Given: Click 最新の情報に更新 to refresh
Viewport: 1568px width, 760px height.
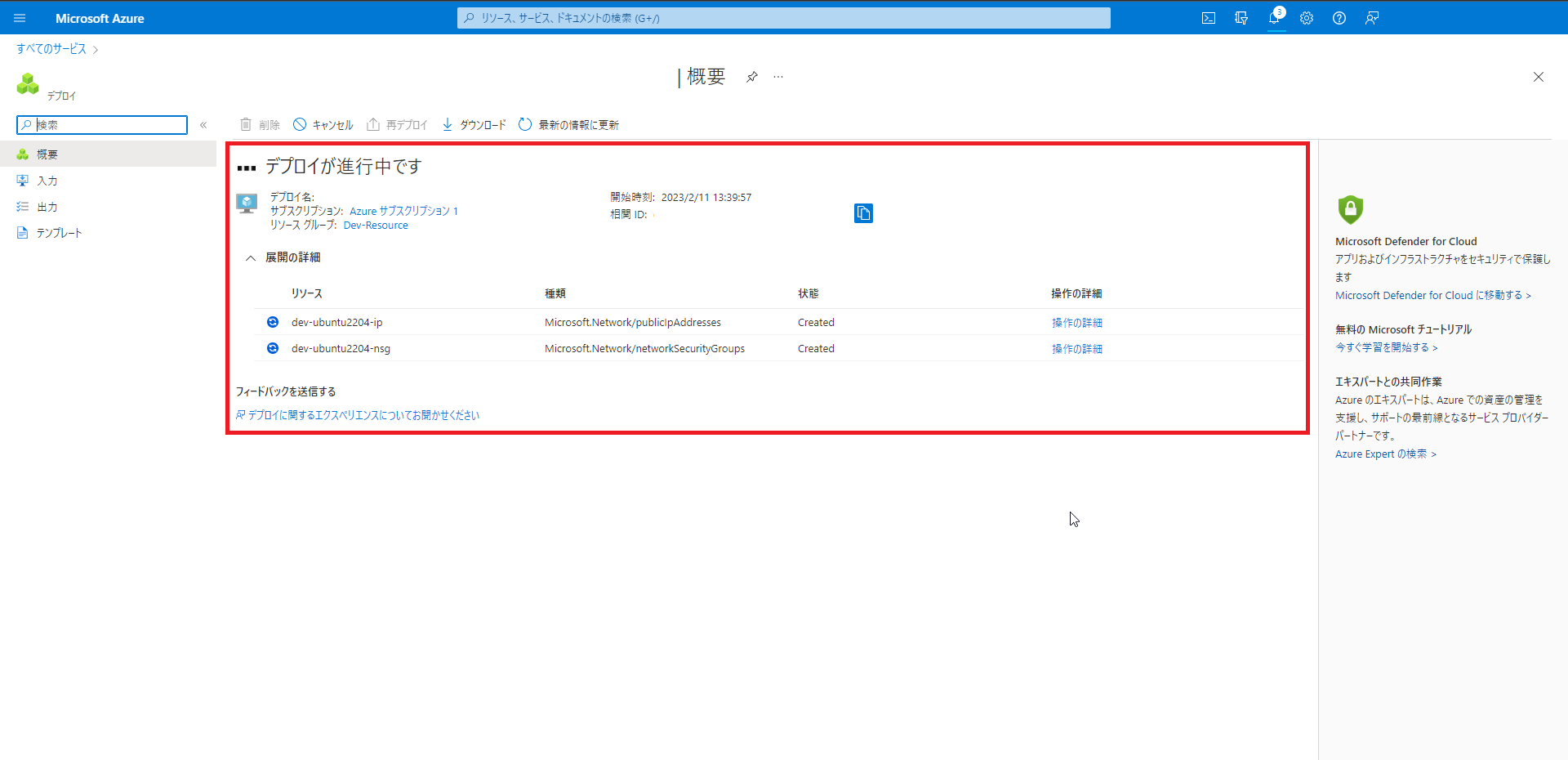Looking at the screenshot, I should point(569,125).
